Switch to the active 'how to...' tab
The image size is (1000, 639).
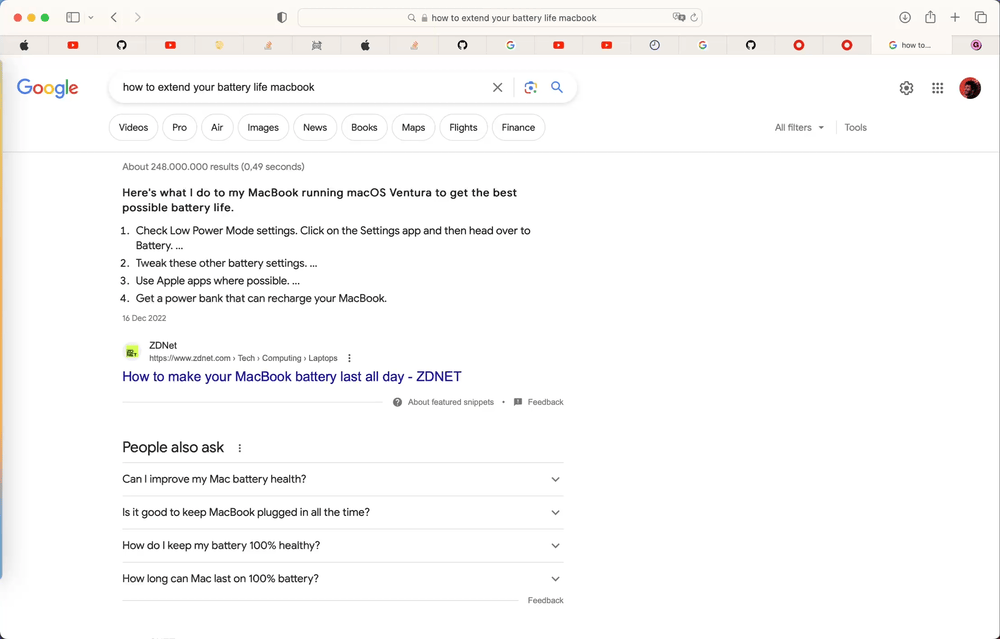[x=910, y=45]
